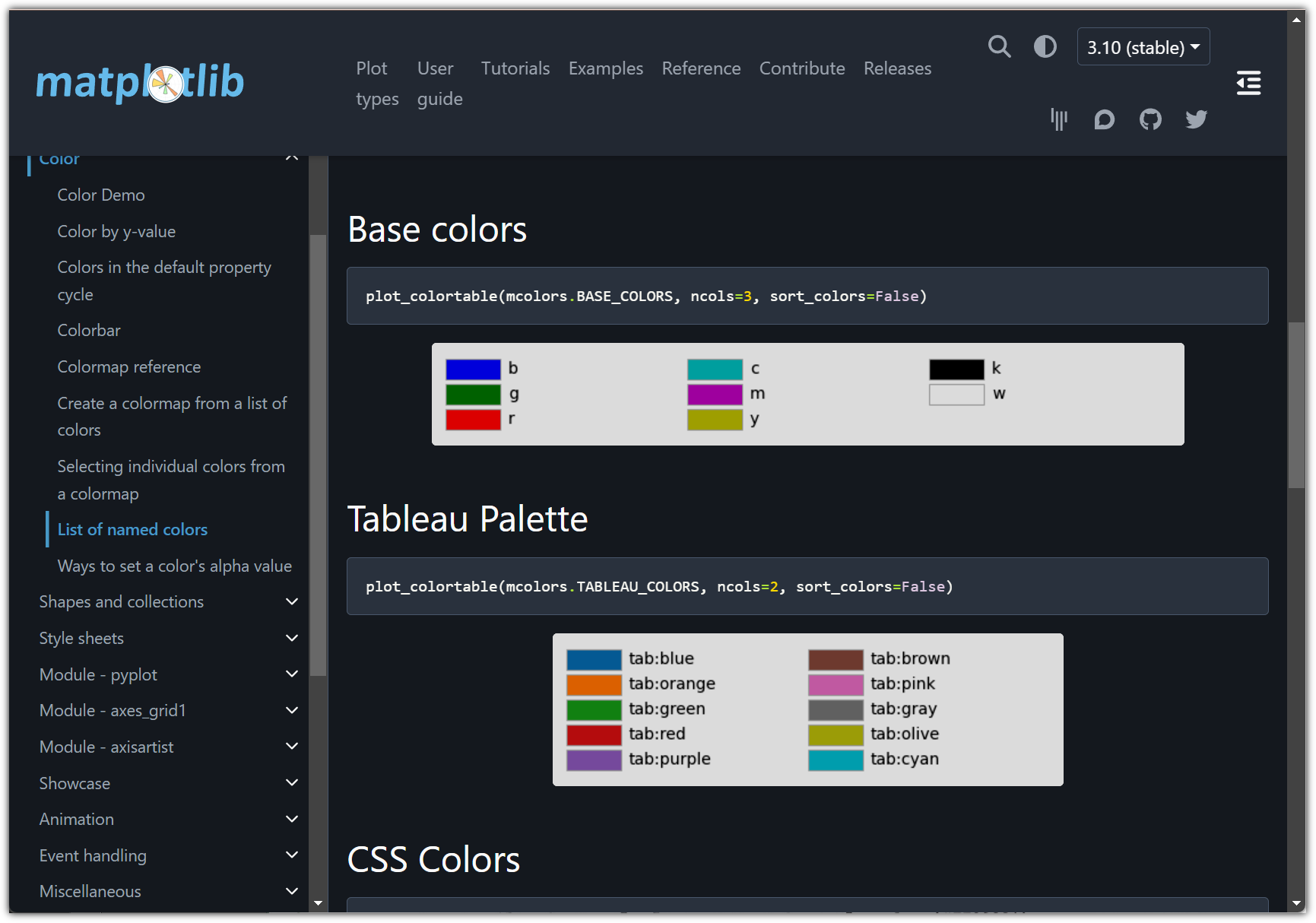Click the green 'g' base color swatch

473,395
